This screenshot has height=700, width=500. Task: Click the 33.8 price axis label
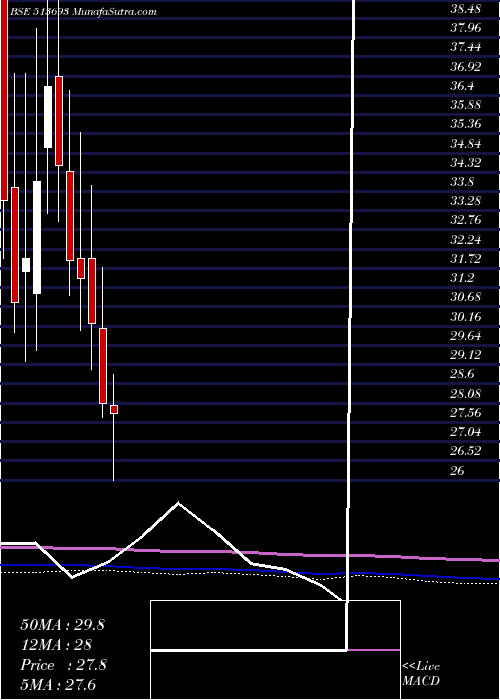462,182
